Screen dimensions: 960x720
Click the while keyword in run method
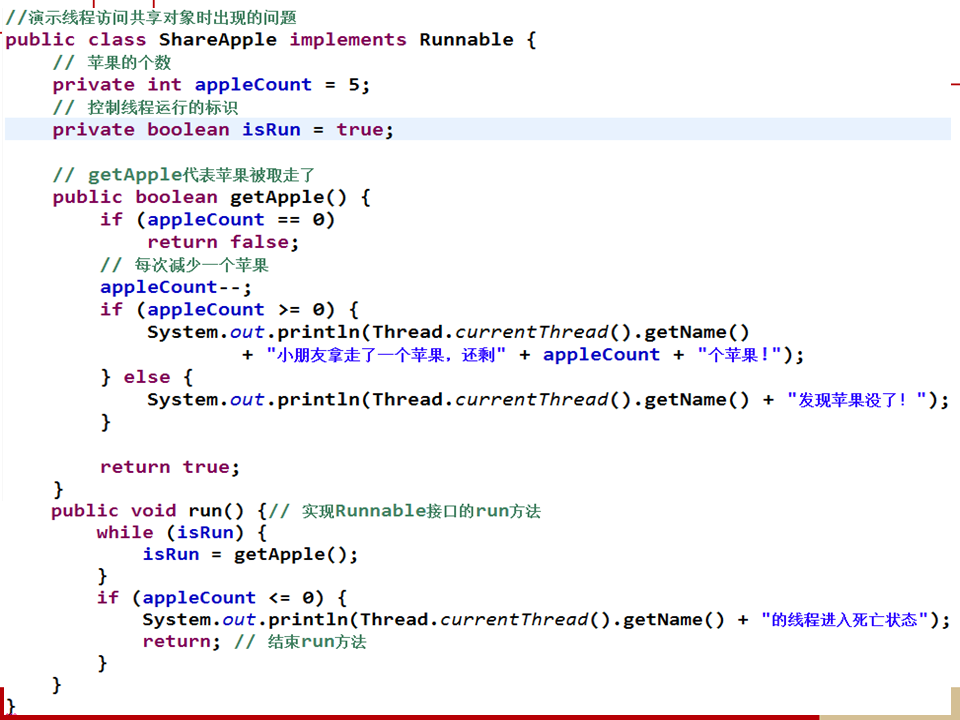point(125,533)
